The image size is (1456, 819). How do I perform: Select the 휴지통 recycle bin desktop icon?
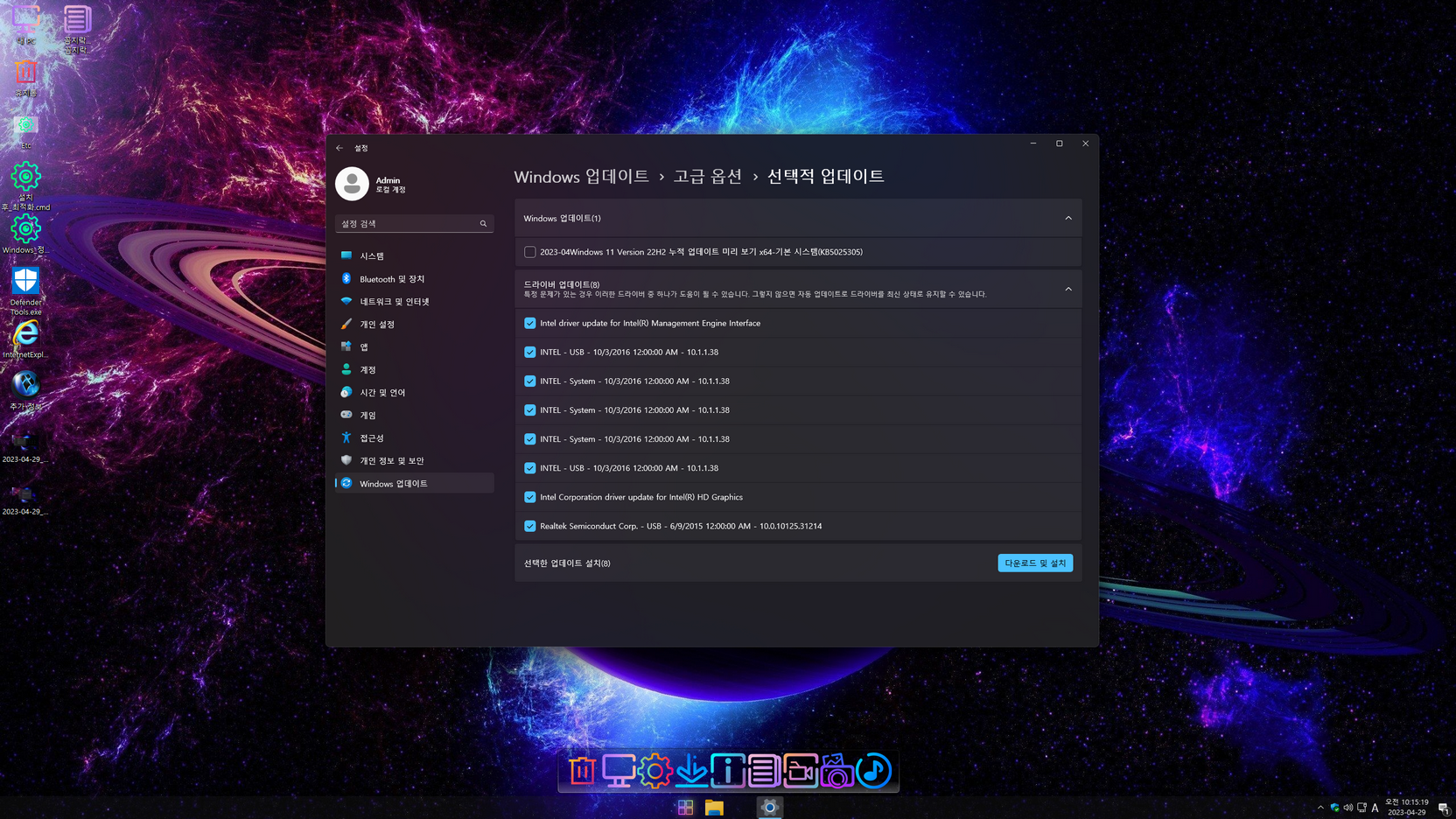(x=25, y=77)
